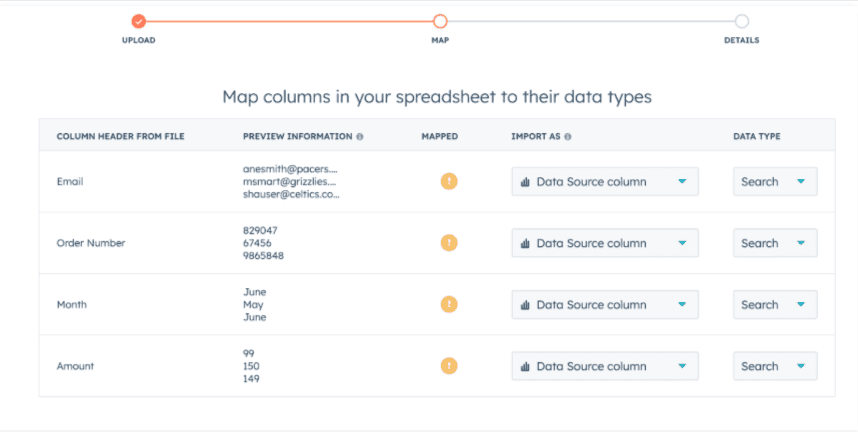This screenshot has width=858, height=432.
Task: Click the Month row warning icon
Action: point(449,305)
